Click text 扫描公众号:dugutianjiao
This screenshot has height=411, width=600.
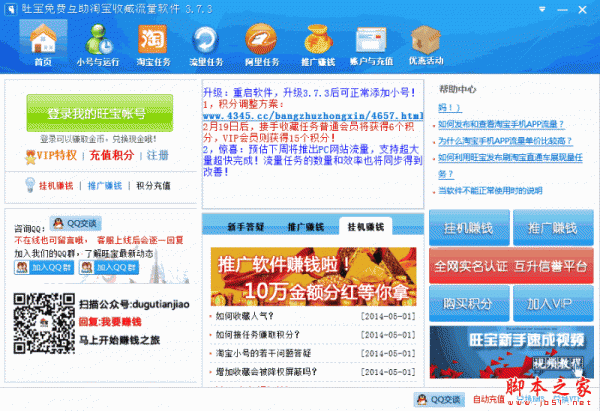134,305
